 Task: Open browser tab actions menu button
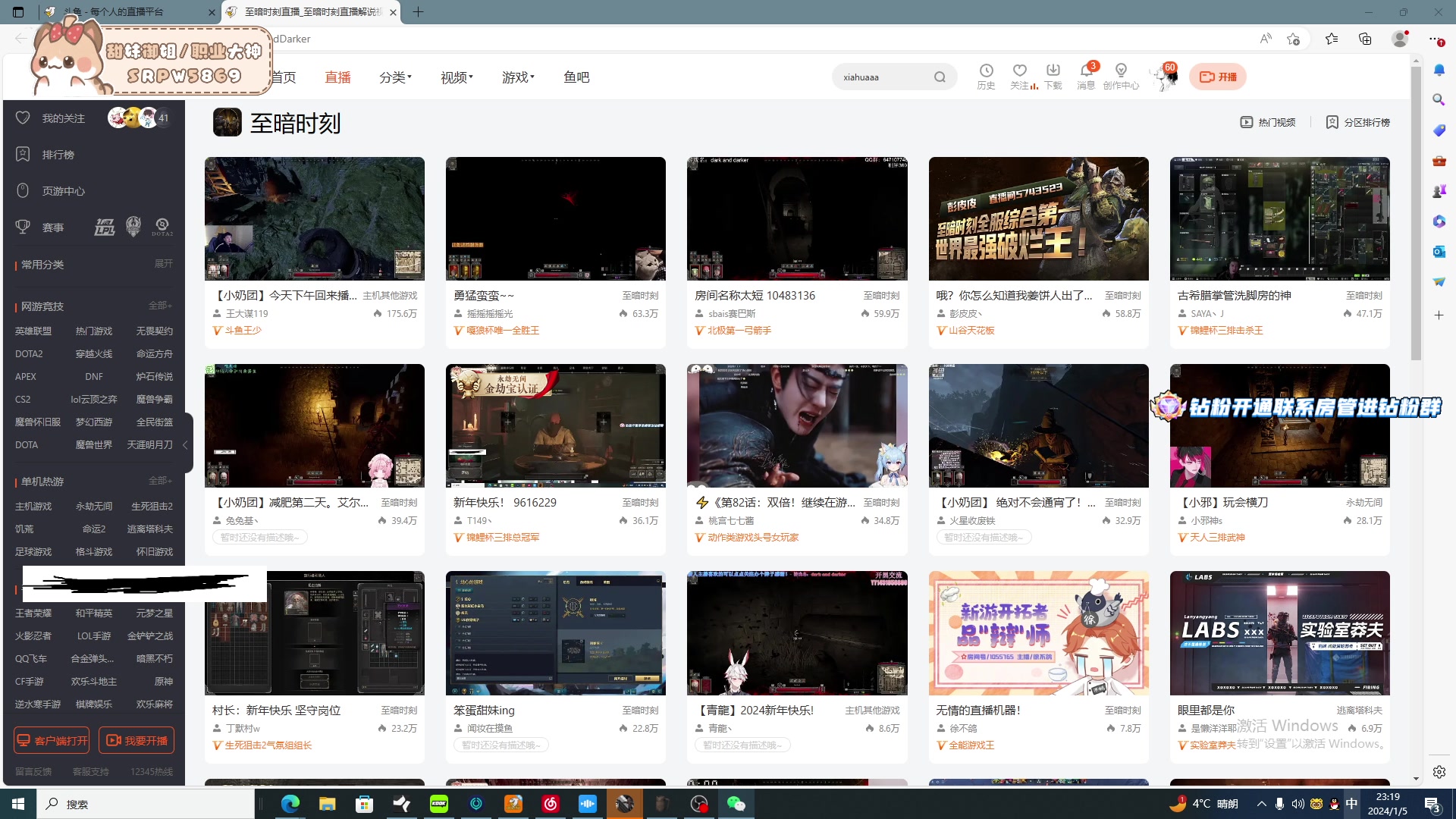pos(18,12)
